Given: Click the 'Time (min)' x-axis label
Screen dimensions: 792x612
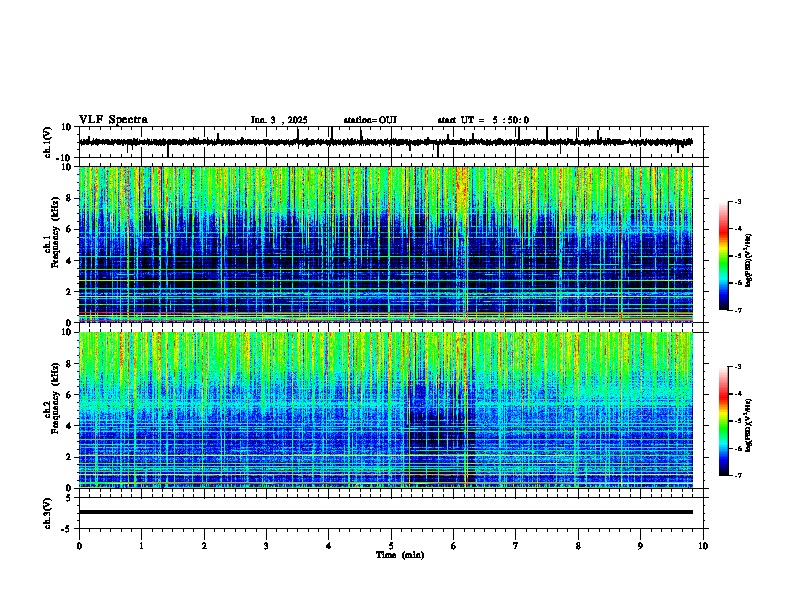Looking at the screenshot, I should 400,555.
